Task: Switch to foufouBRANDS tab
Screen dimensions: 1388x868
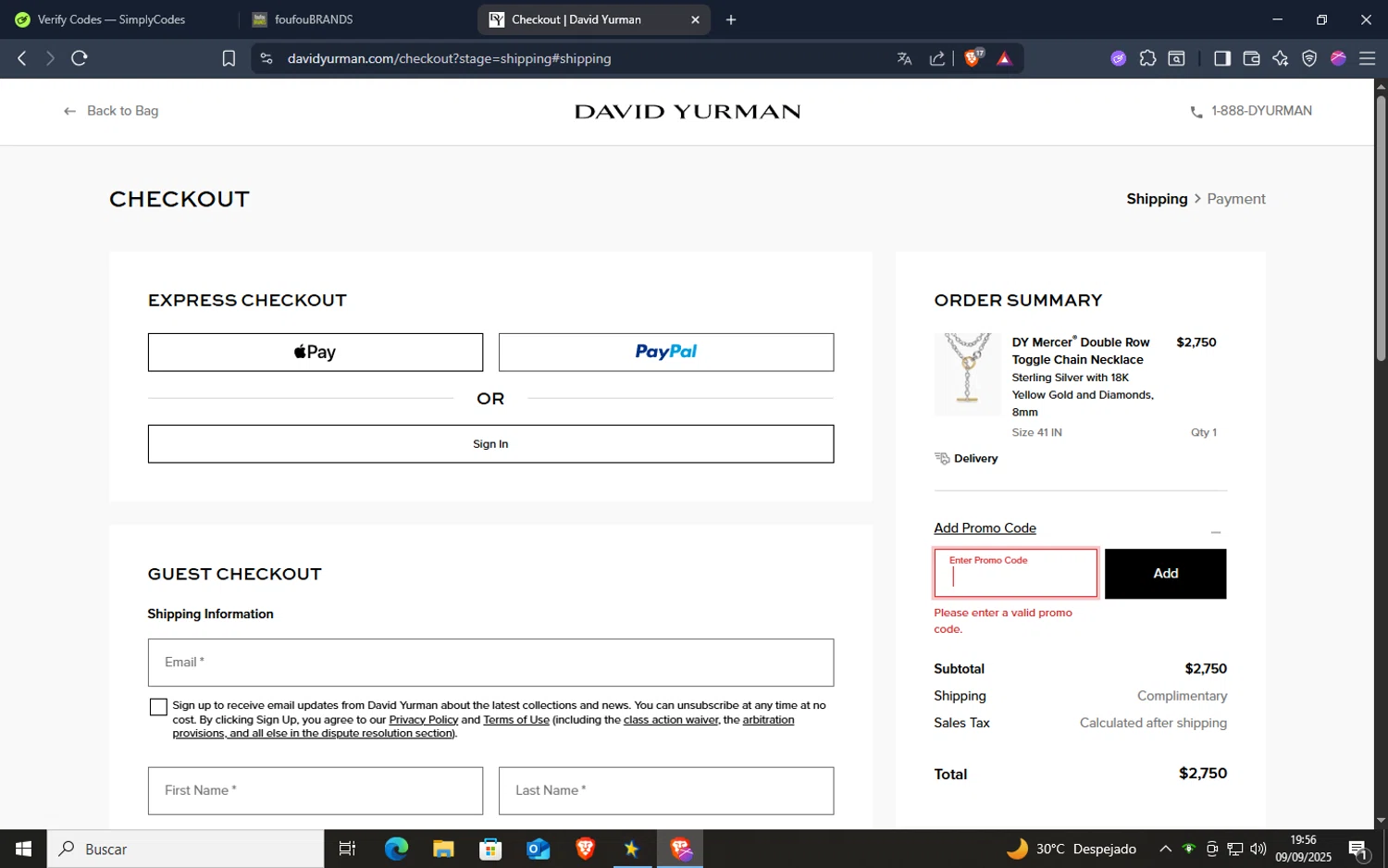Action: point(314,19)
